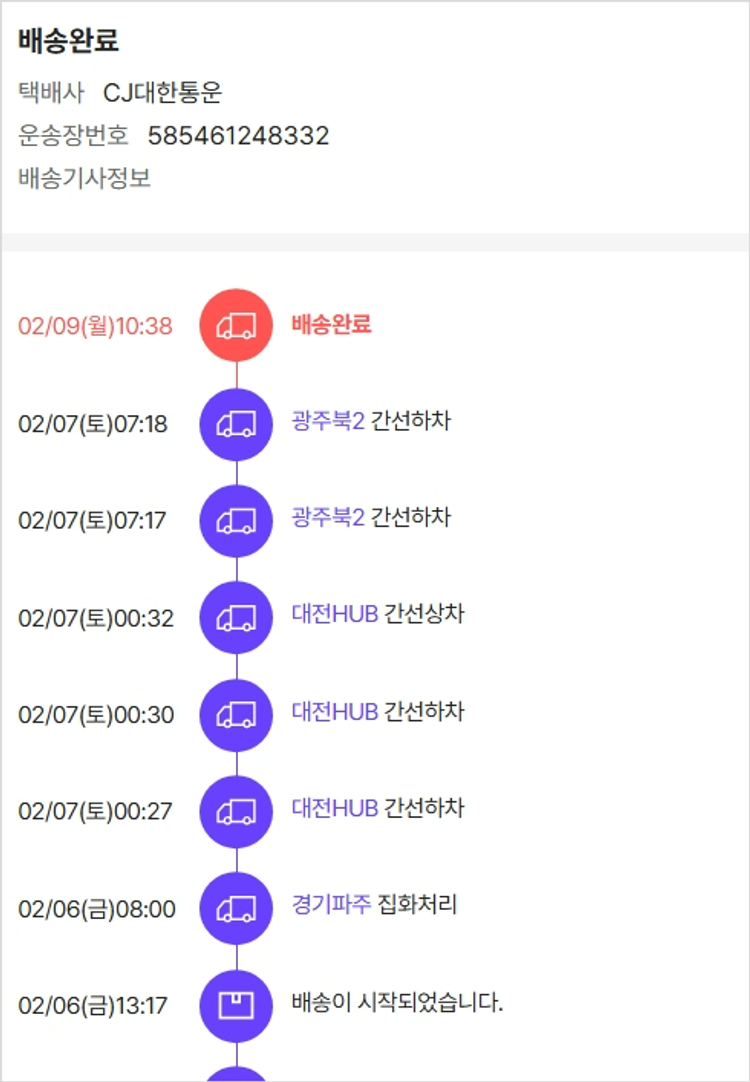The image size is (750, 1082).
Task: Click truck icon at 02/07(토)07:18
Action: coord(236,423)
